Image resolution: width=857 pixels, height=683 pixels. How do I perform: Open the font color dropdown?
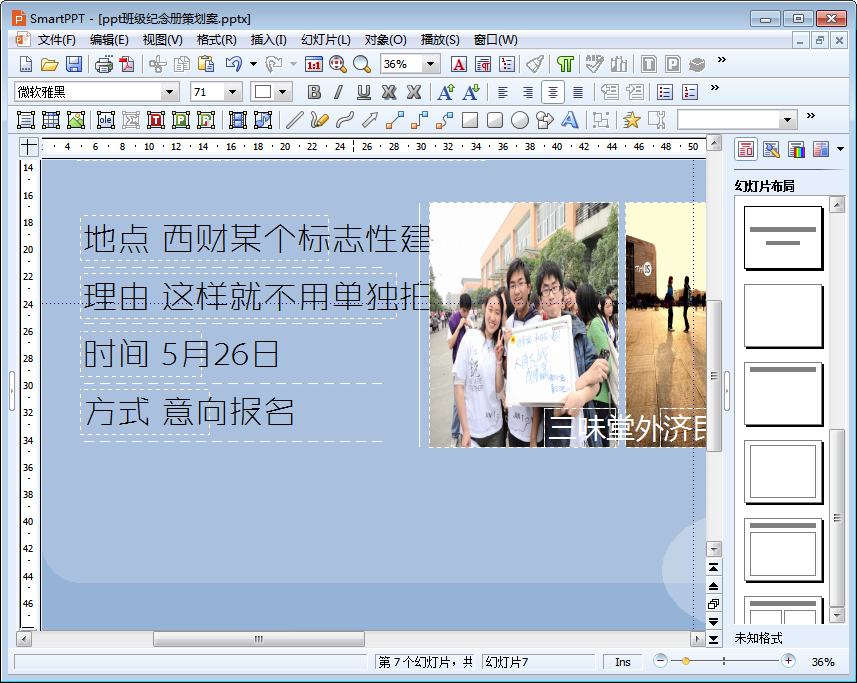283,92
